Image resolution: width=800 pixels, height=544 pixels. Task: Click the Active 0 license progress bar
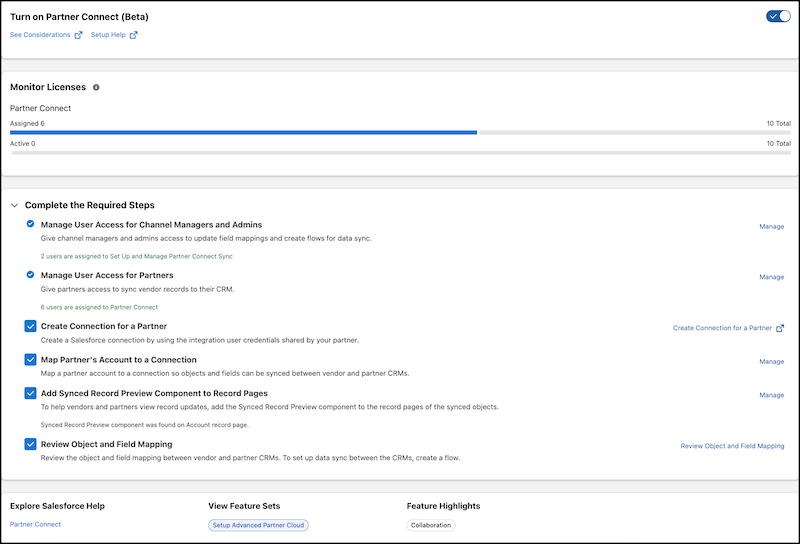tap(400, 153)
